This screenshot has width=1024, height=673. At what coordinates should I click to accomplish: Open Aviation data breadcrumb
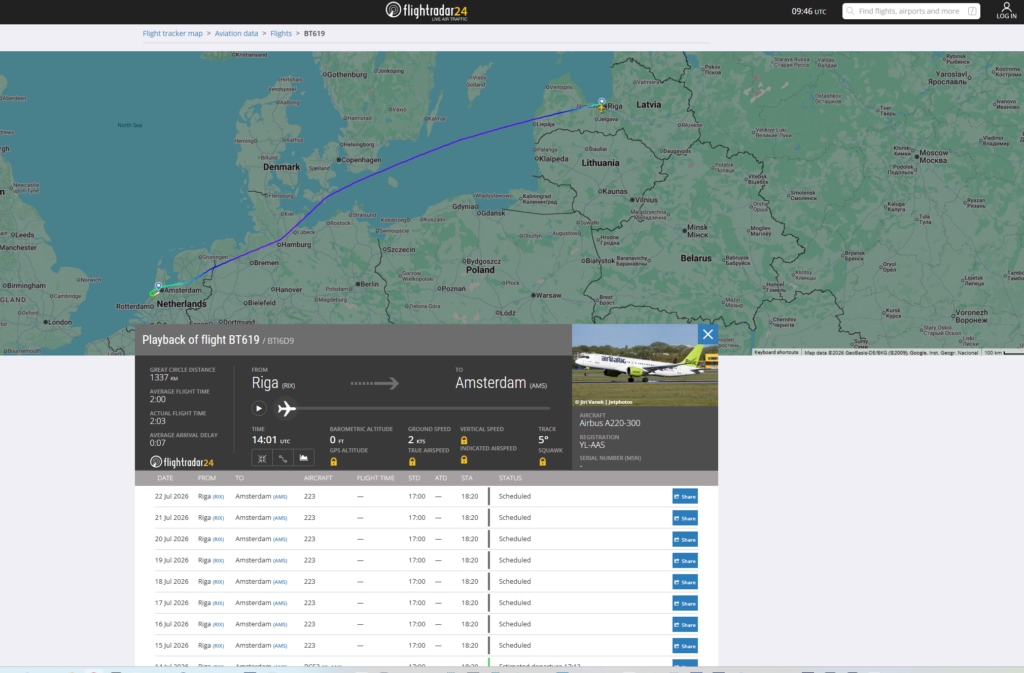236,33
